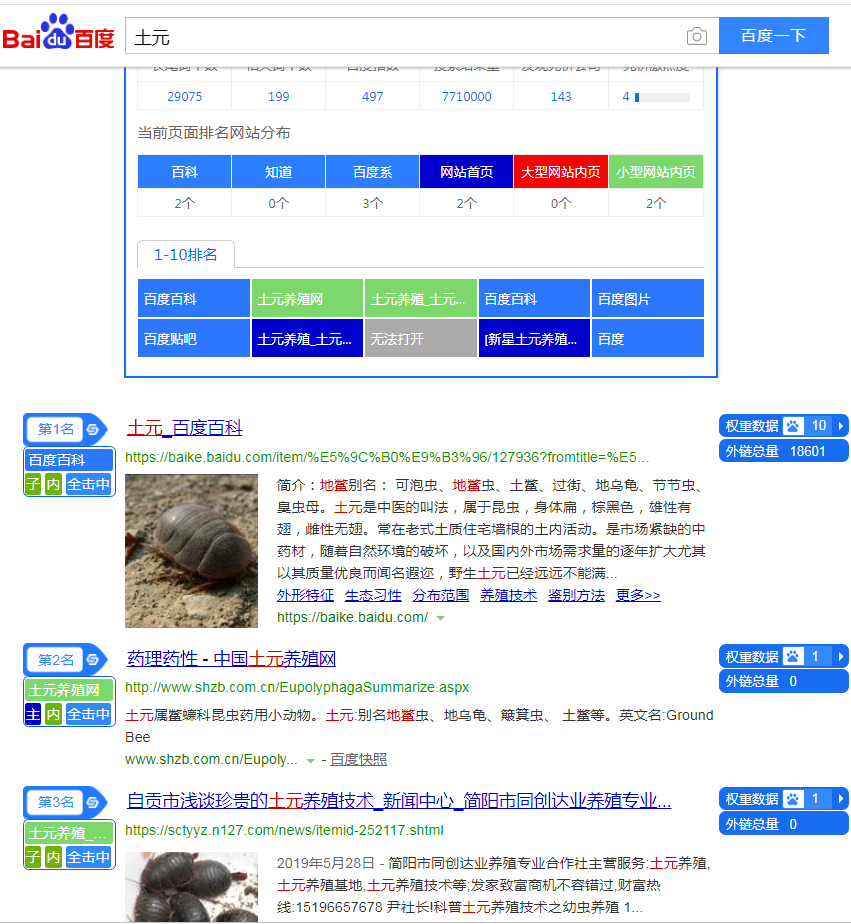Viewport: 851px width, 924px height.
Task: Open the 药理药性 - 中国土元养殖网 result
Action: point(232,658)
